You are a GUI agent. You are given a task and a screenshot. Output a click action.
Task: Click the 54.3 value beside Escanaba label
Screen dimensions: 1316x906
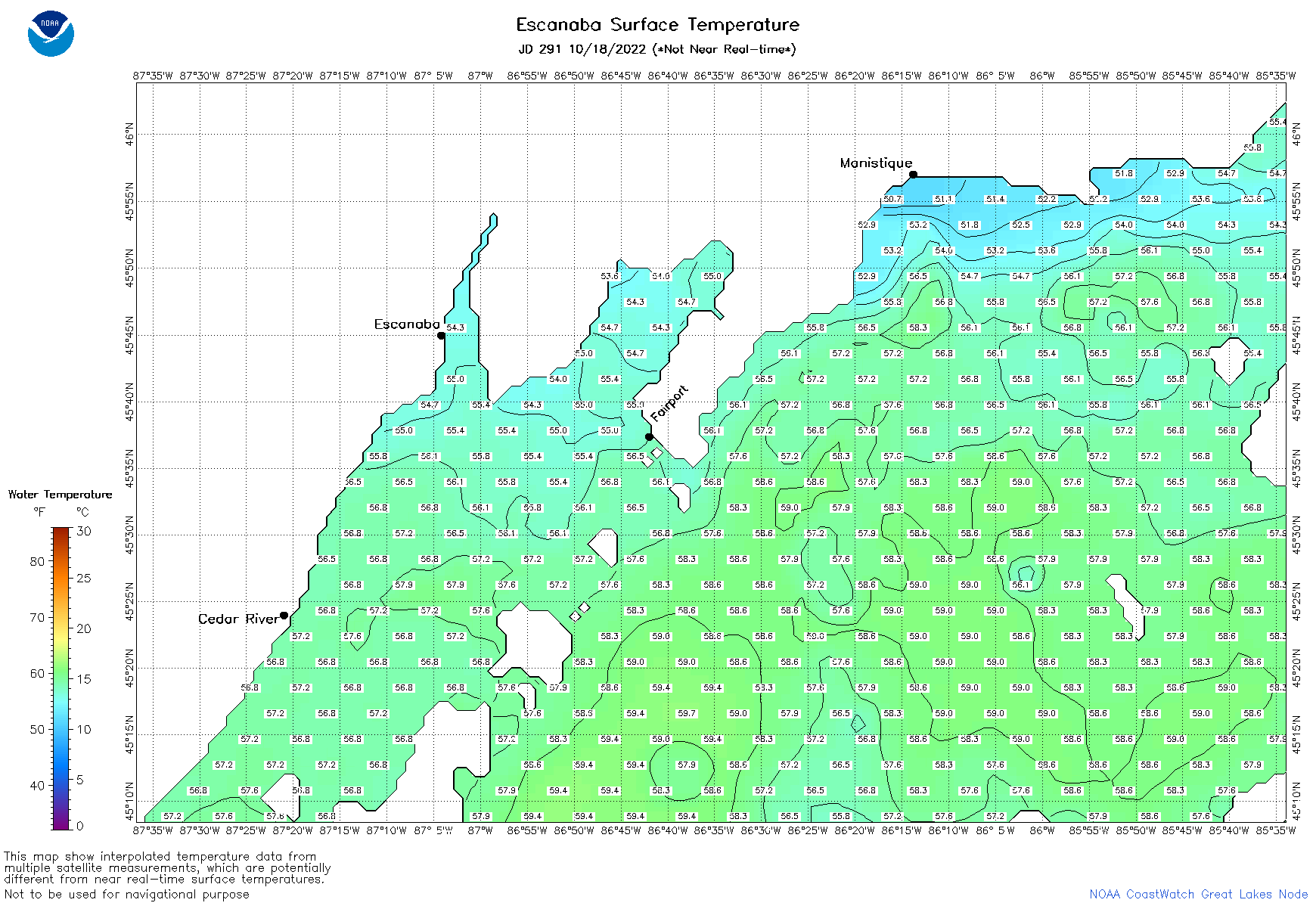coord(455,328)
